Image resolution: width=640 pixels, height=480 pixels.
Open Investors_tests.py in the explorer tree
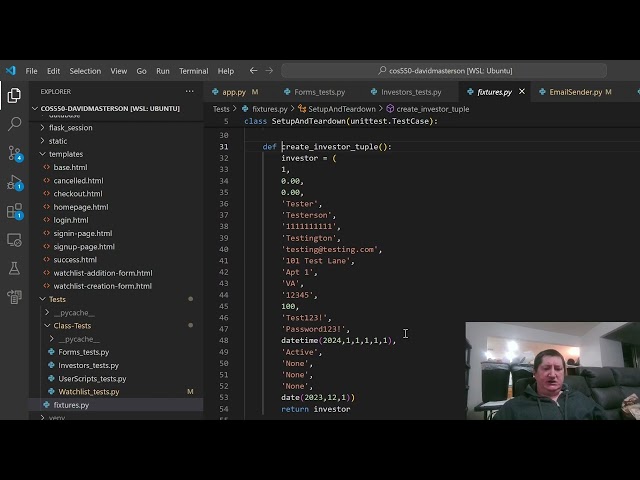pos(88,365)
